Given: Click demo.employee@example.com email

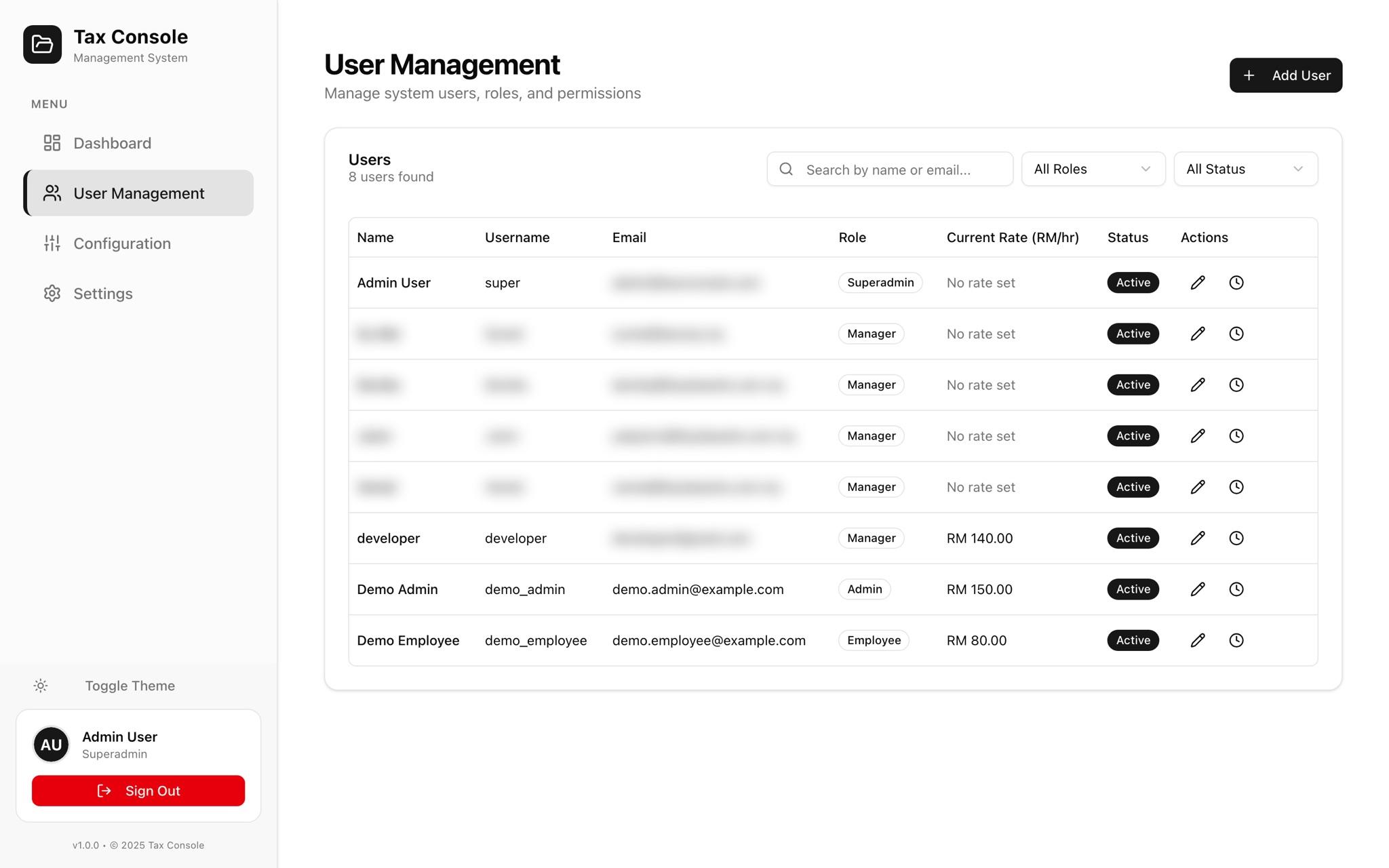Looking at the screenshot, I should click(709, 640).
